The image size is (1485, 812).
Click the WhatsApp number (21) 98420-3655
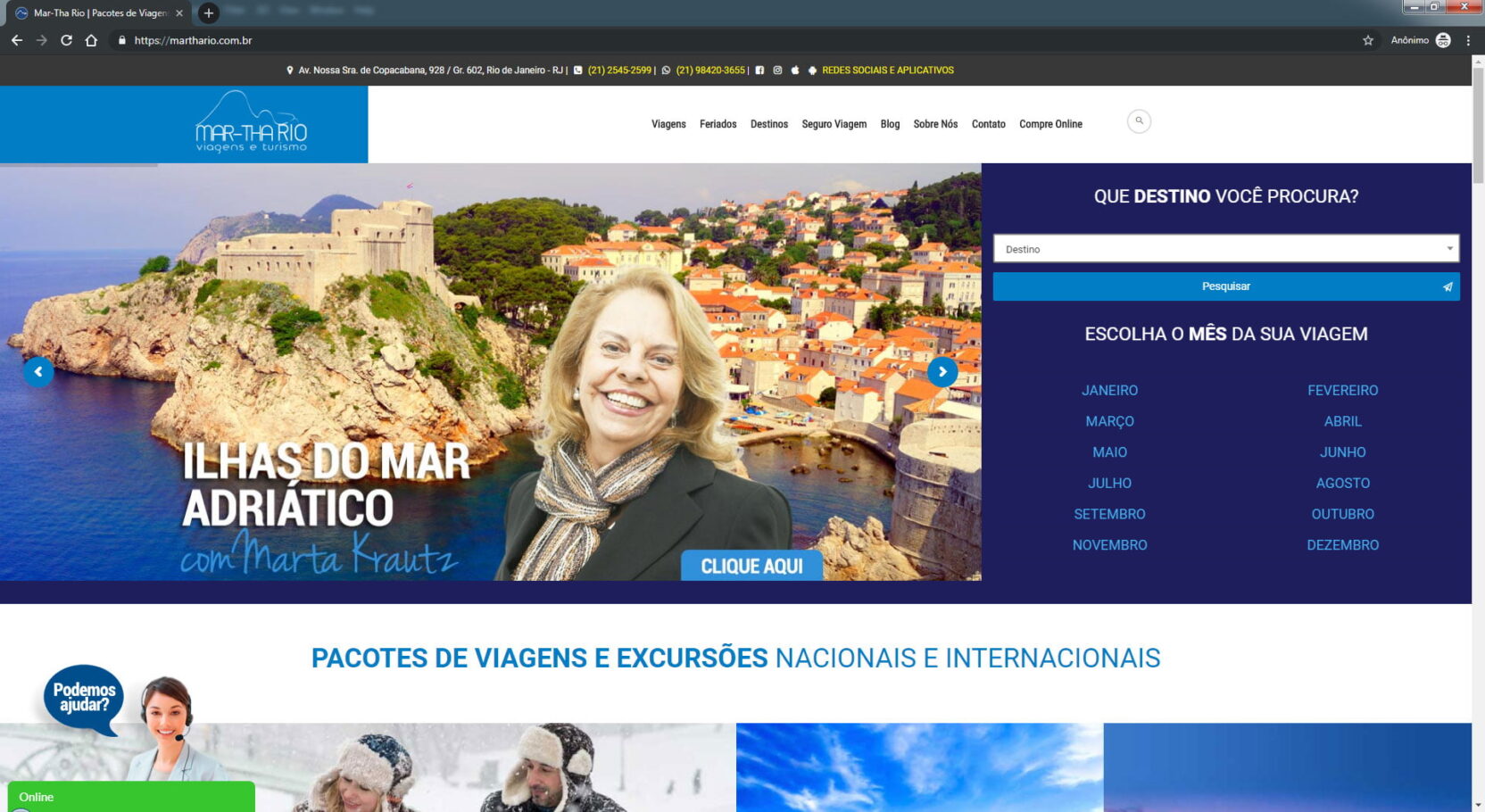[x=709, y=70]
